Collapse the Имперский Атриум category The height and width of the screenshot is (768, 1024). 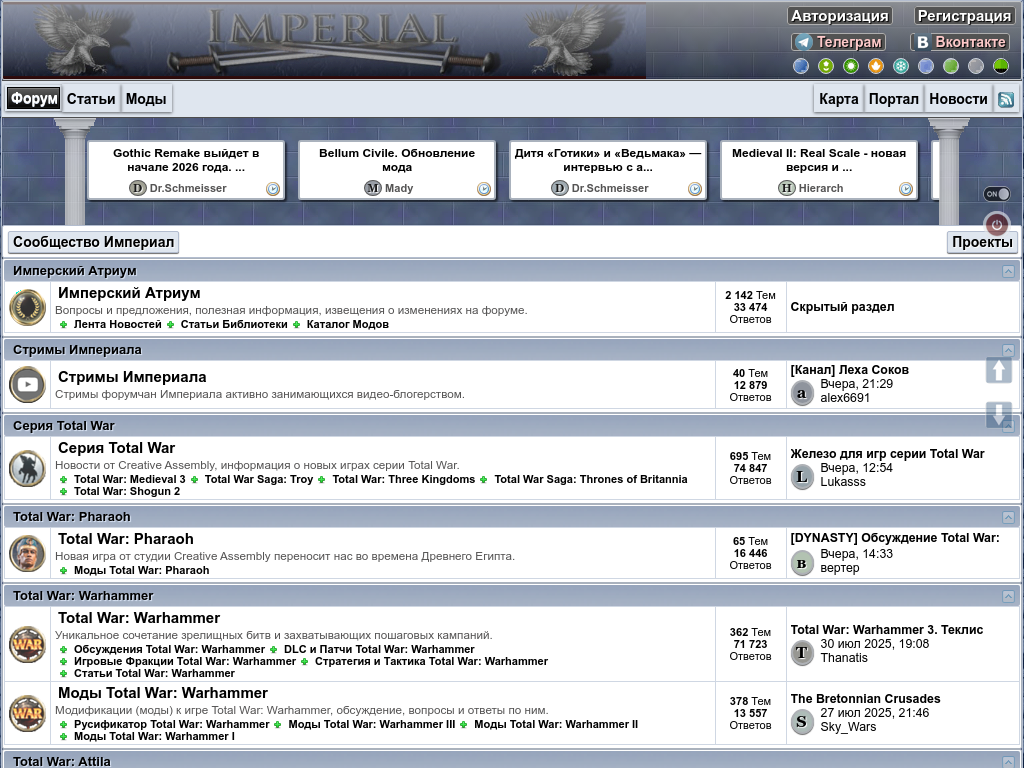click(1008, 271)
